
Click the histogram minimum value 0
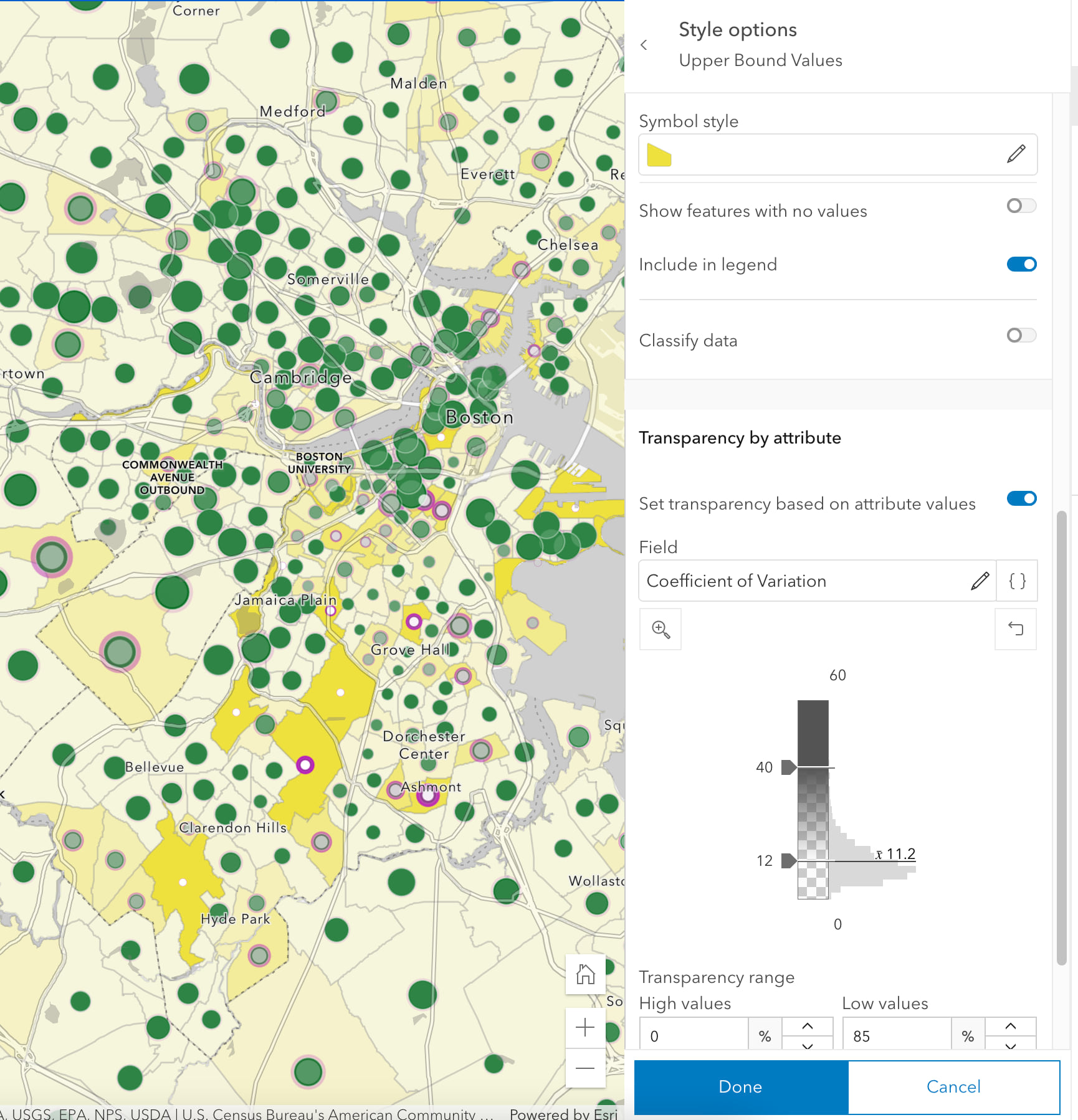(x=838, y=924)
